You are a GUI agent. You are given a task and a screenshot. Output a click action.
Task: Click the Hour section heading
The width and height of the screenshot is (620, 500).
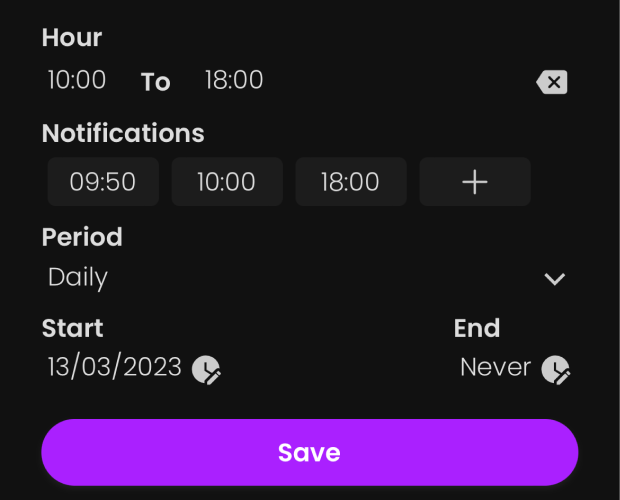72,38
